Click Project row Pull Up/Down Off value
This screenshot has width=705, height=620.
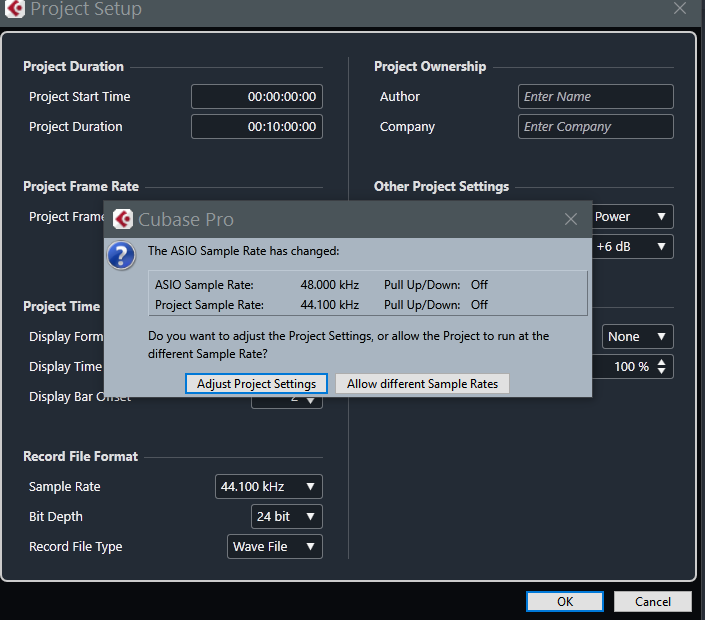479,305
